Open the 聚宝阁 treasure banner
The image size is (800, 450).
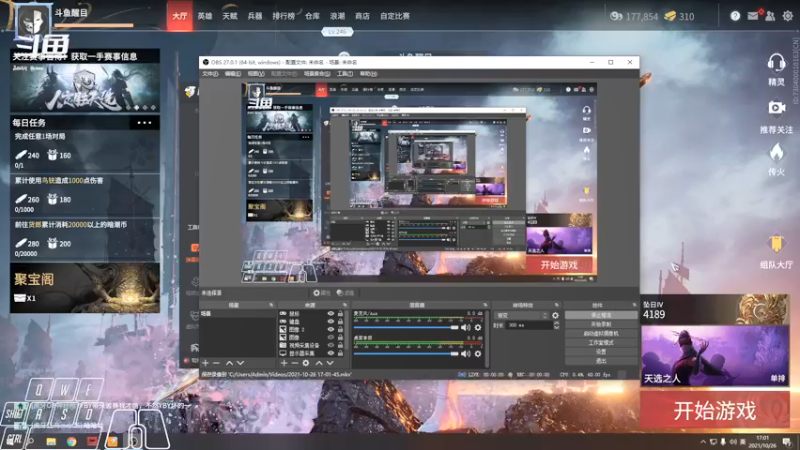click(x=85, y=288)
